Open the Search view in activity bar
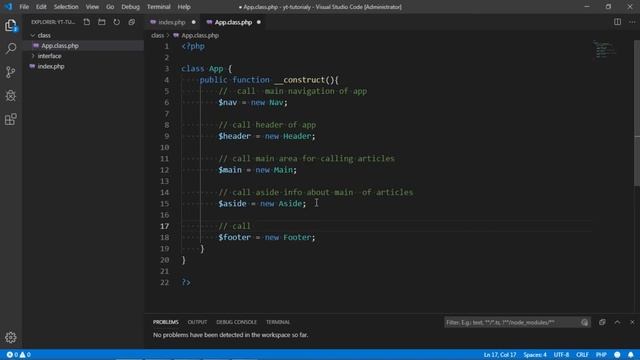The image size is (640, 360). point(11,49)
